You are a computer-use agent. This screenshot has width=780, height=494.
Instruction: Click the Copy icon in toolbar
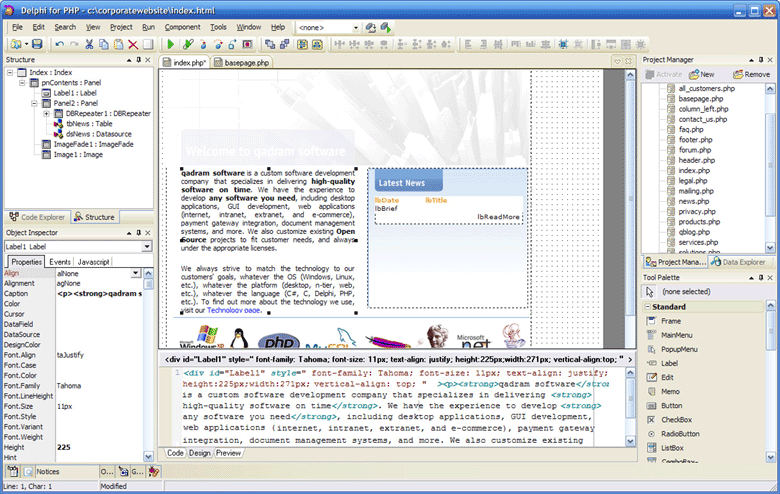coord(103,44)
